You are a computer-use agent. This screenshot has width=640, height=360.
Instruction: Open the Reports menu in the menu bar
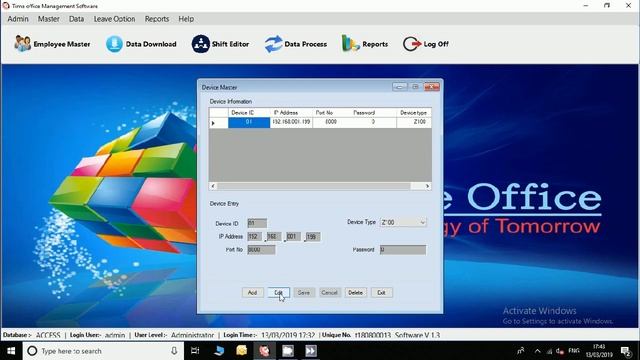click(157, 19)
